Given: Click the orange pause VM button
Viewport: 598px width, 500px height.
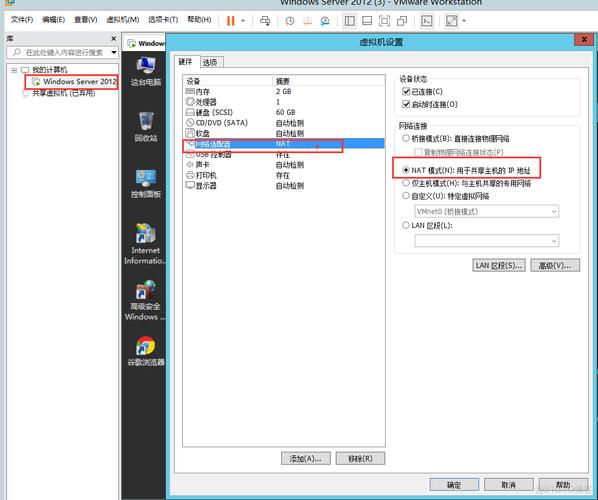Looking at the screenshot, I should click(230, 21).
